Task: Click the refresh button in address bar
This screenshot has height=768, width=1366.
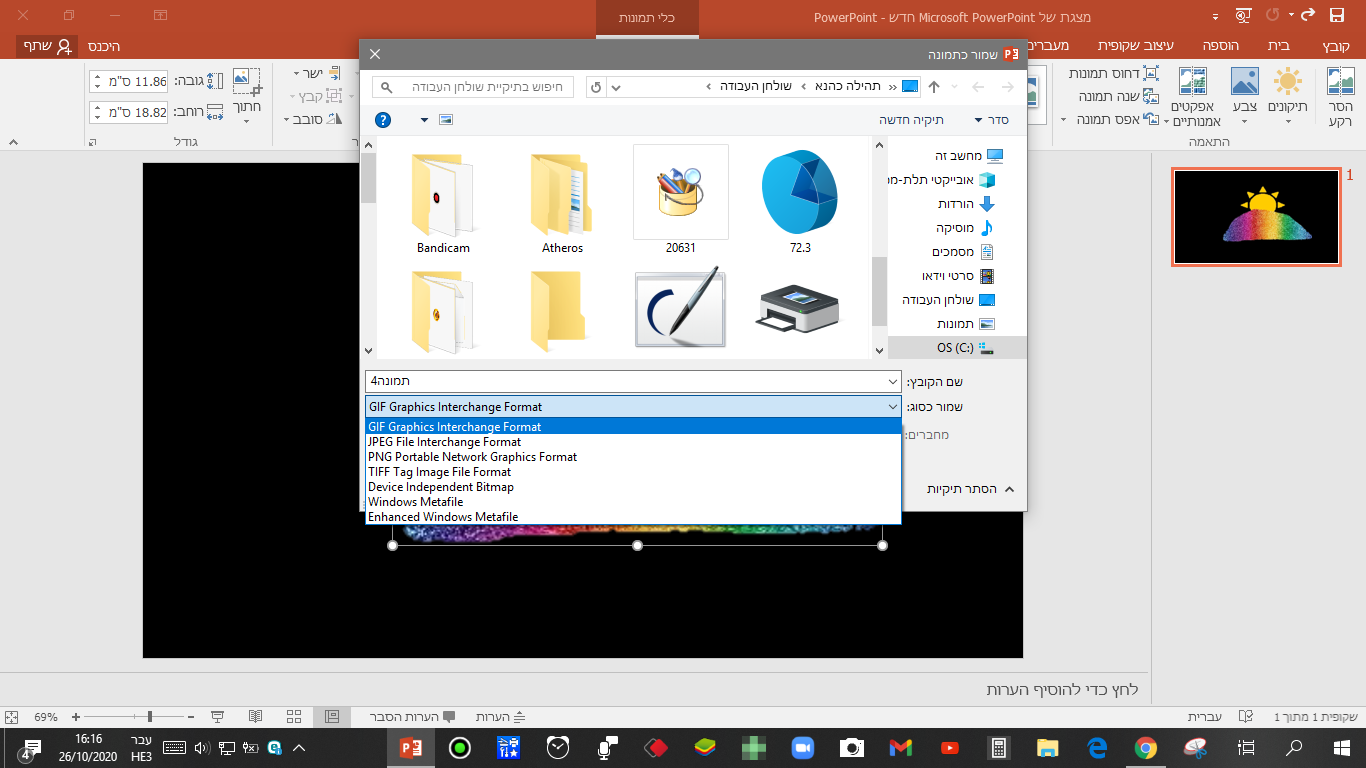Action: (x=596, y=87)
